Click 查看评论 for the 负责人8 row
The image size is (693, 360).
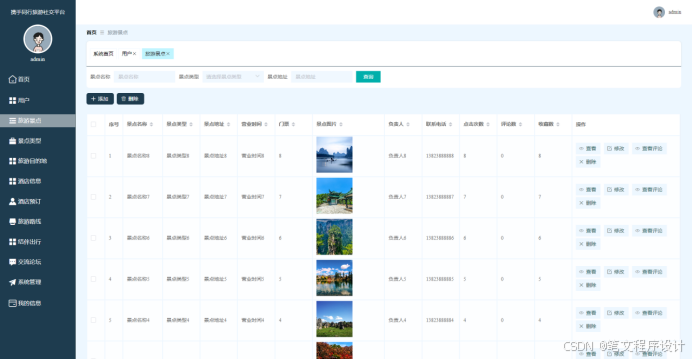tap(649, 149)
